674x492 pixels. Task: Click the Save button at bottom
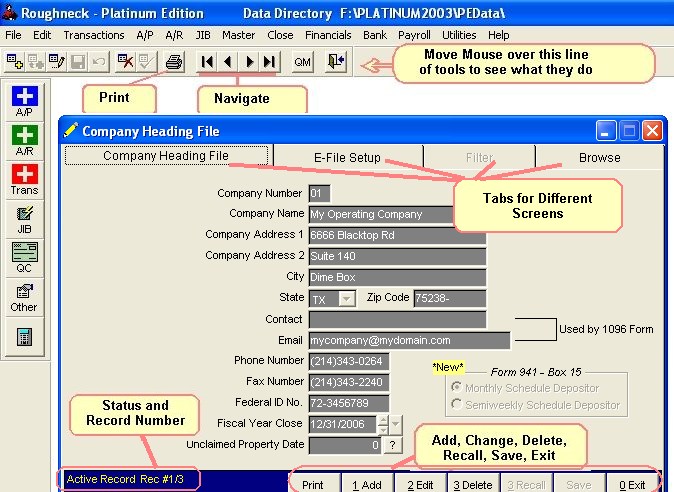coord(579,485)
